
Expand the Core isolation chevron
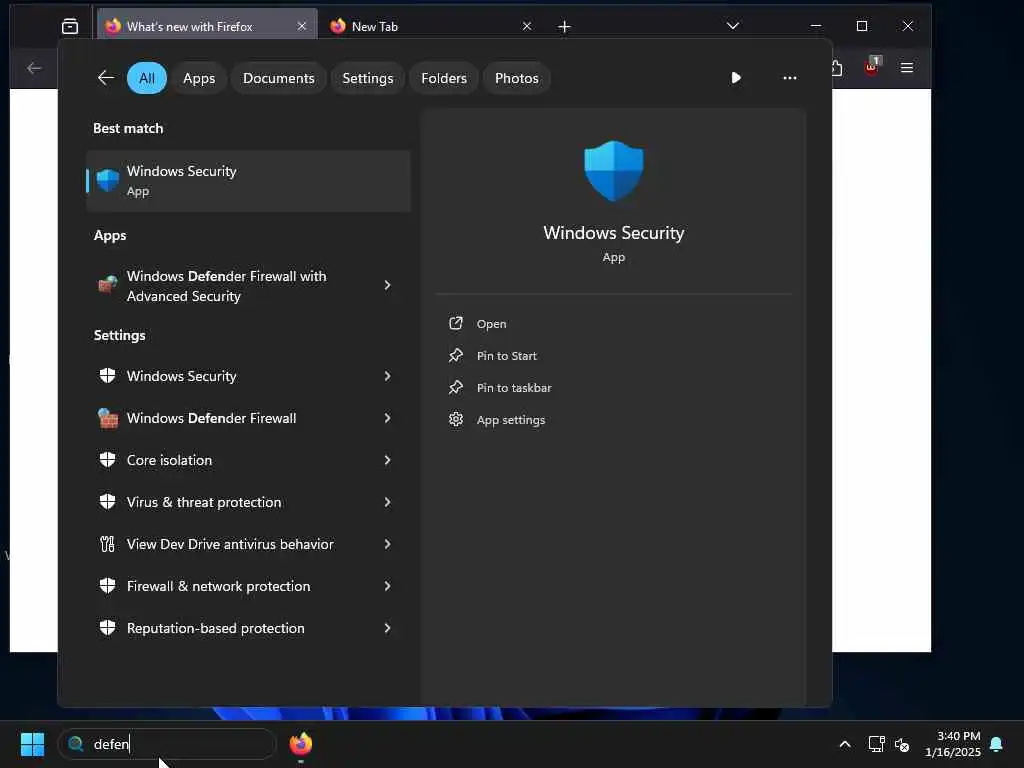[388, 460]
